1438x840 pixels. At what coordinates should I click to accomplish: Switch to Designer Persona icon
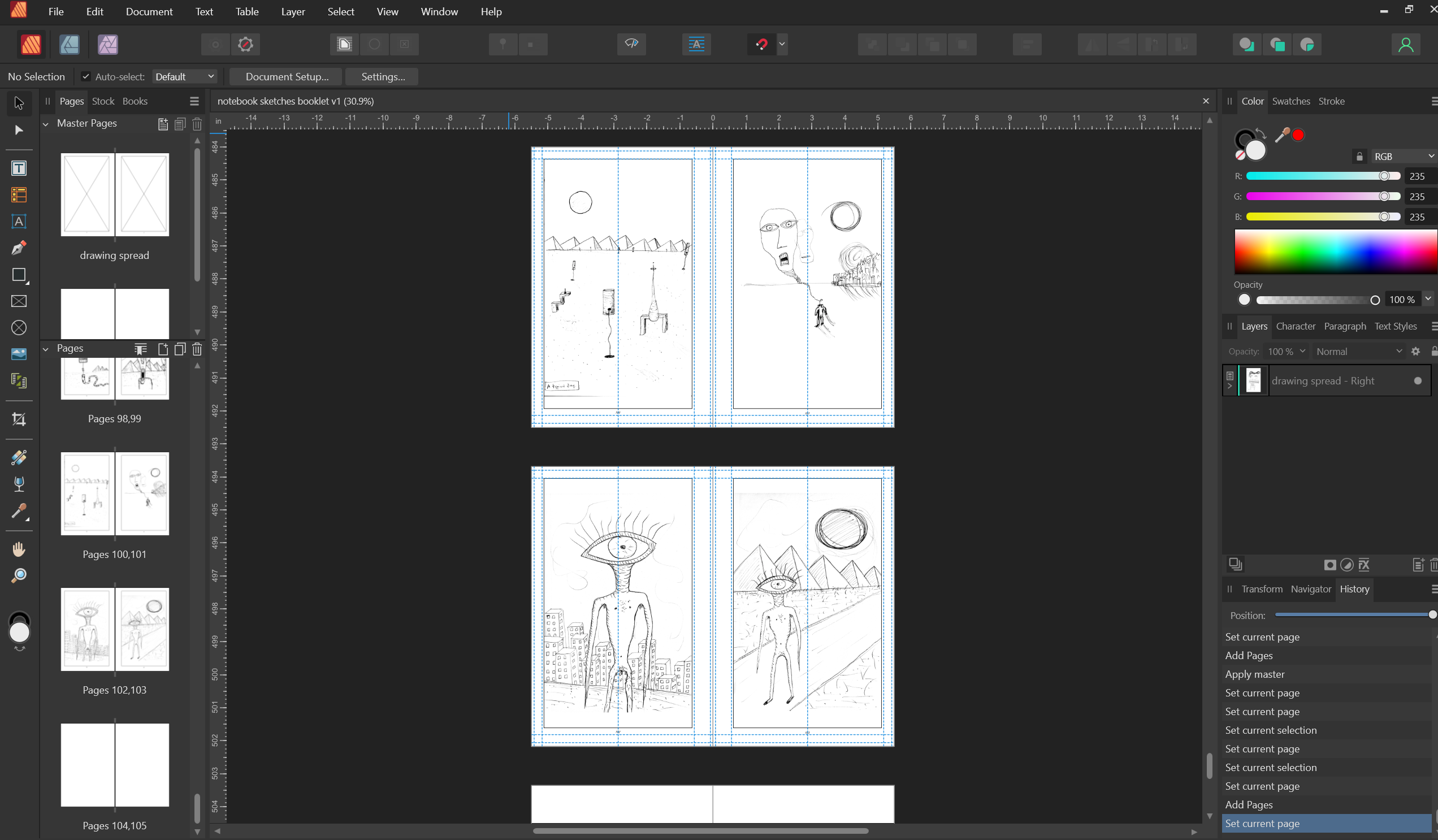[x=69, y=45]
